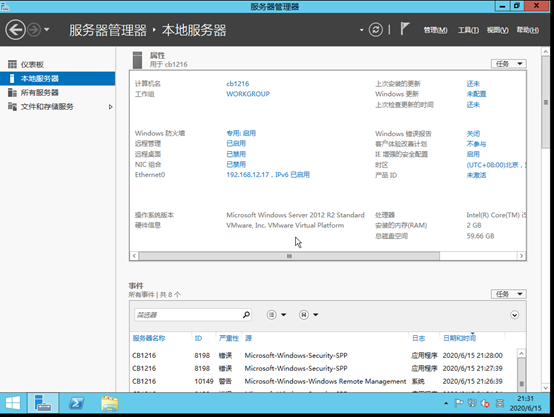Open navigation history dropdown arrow
The width and height of the screenshot is (554, 417).
coord(47,30)
